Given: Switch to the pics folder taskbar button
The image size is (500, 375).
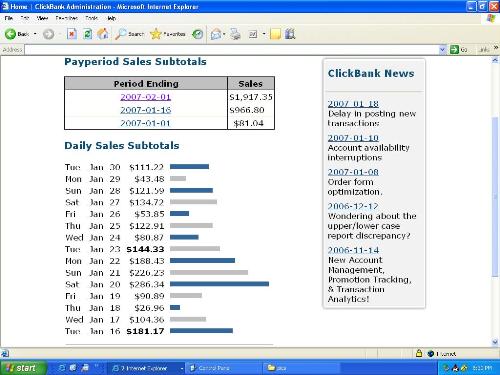Looking at the screenshot, I should [301, 368].
